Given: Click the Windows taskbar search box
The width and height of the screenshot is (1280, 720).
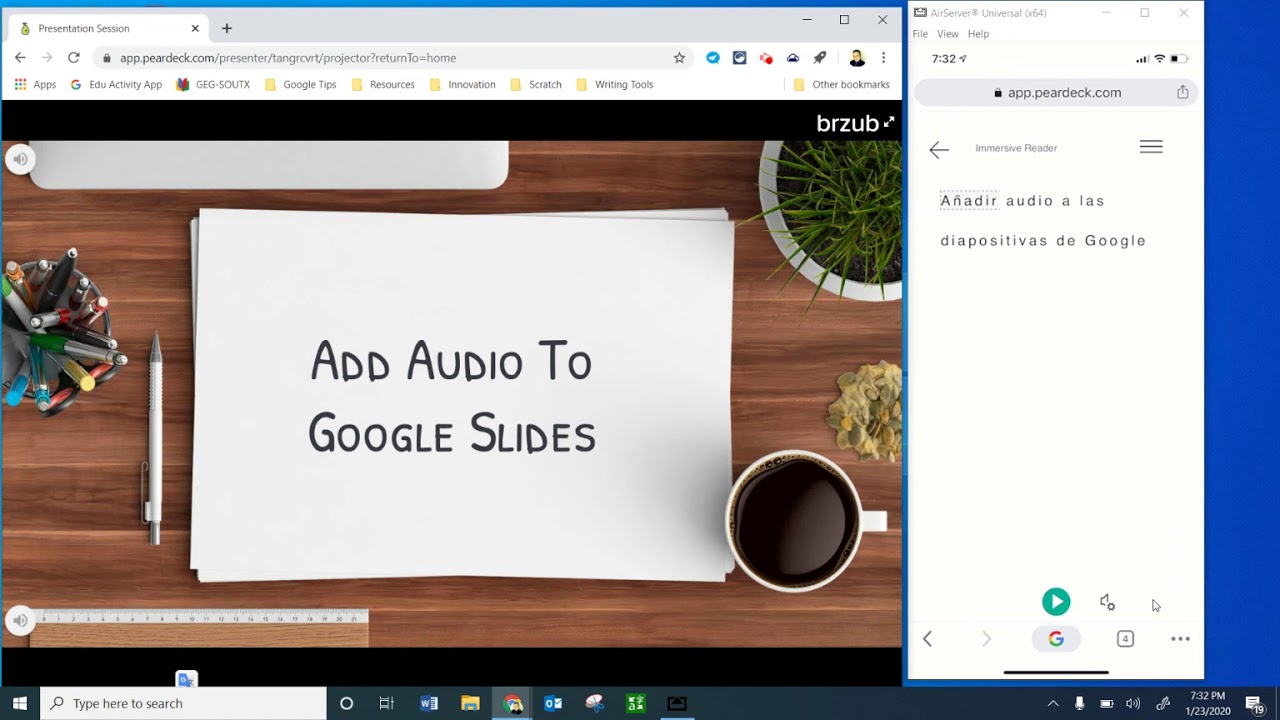Looking at the screenshot, I should 184,703.
